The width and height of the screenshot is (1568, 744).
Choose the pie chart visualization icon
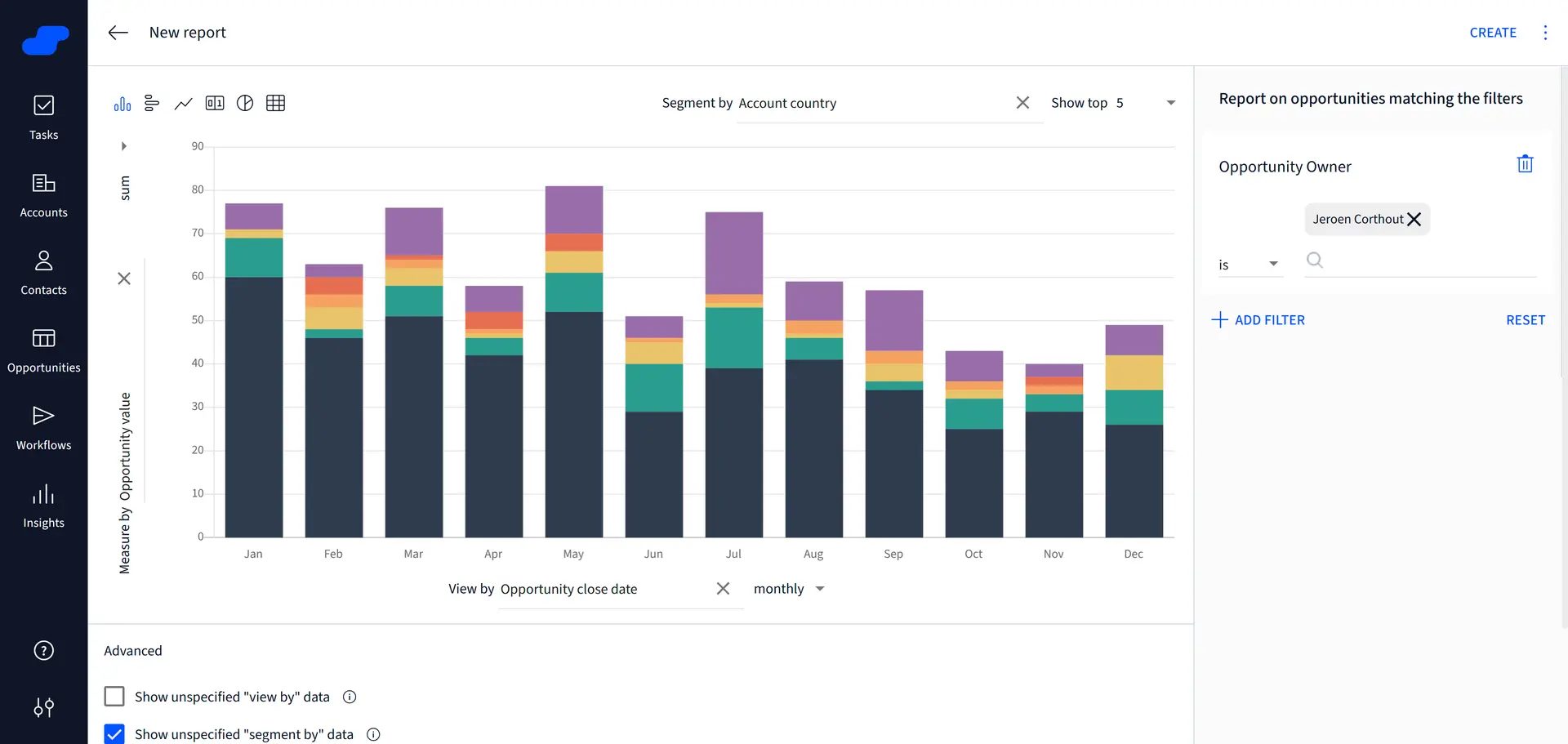tap(245, 103)
